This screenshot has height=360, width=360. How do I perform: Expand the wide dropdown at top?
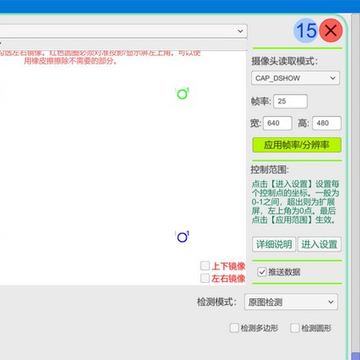(123, 31)
